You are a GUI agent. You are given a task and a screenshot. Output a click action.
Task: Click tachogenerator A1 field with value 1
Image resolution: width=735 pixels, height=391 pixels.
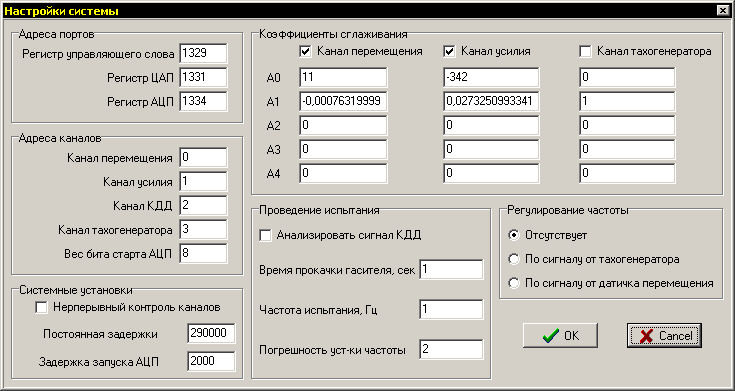(627, 101)
